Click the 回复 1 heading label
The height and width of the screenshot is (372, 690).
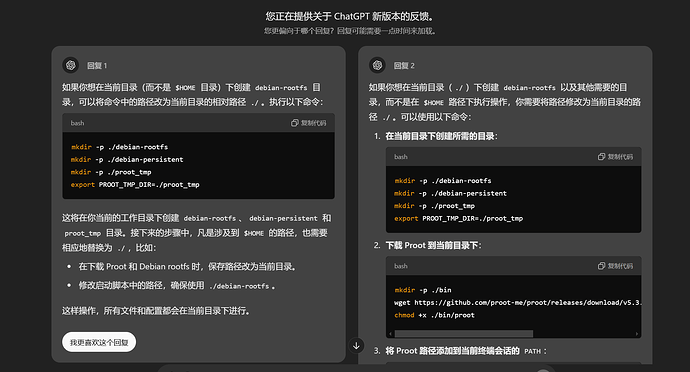(97, 66)
